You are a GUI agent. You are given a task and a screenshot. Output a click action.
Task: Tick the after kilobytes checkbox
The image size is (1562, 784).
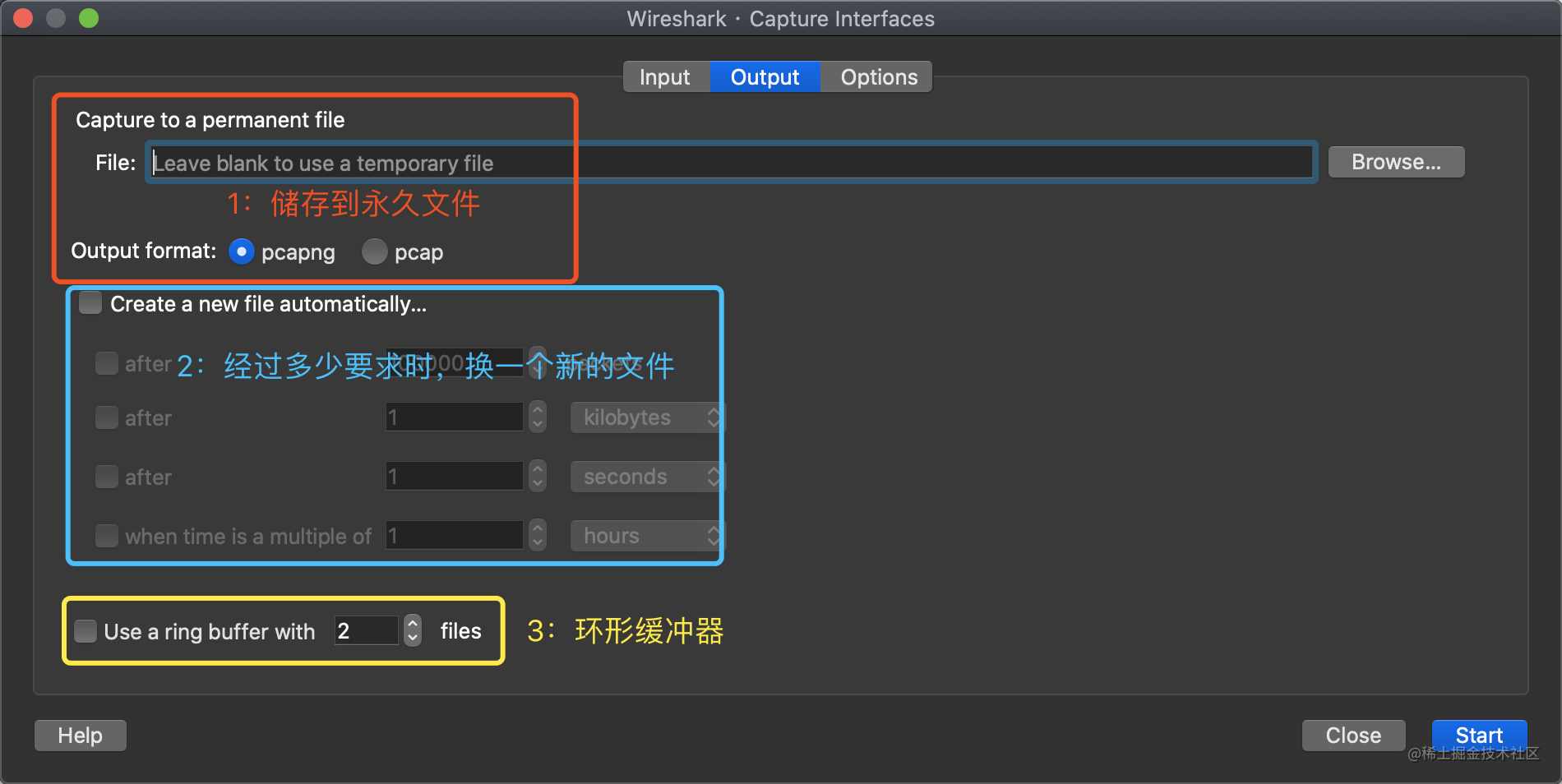click(x=107, y=417)
